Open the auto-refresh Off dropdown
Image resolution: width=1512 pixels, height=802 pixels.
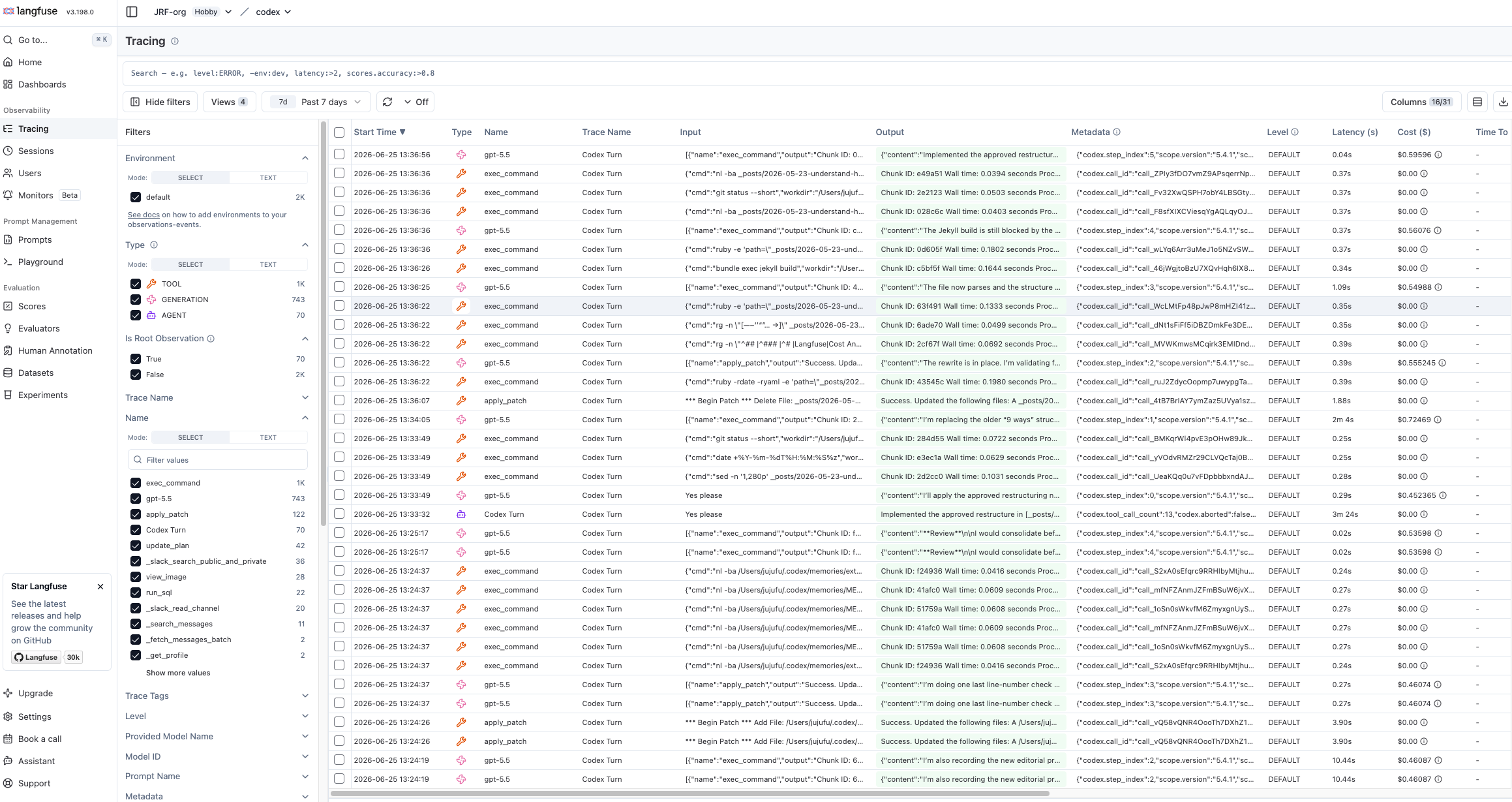click(416, 102)
